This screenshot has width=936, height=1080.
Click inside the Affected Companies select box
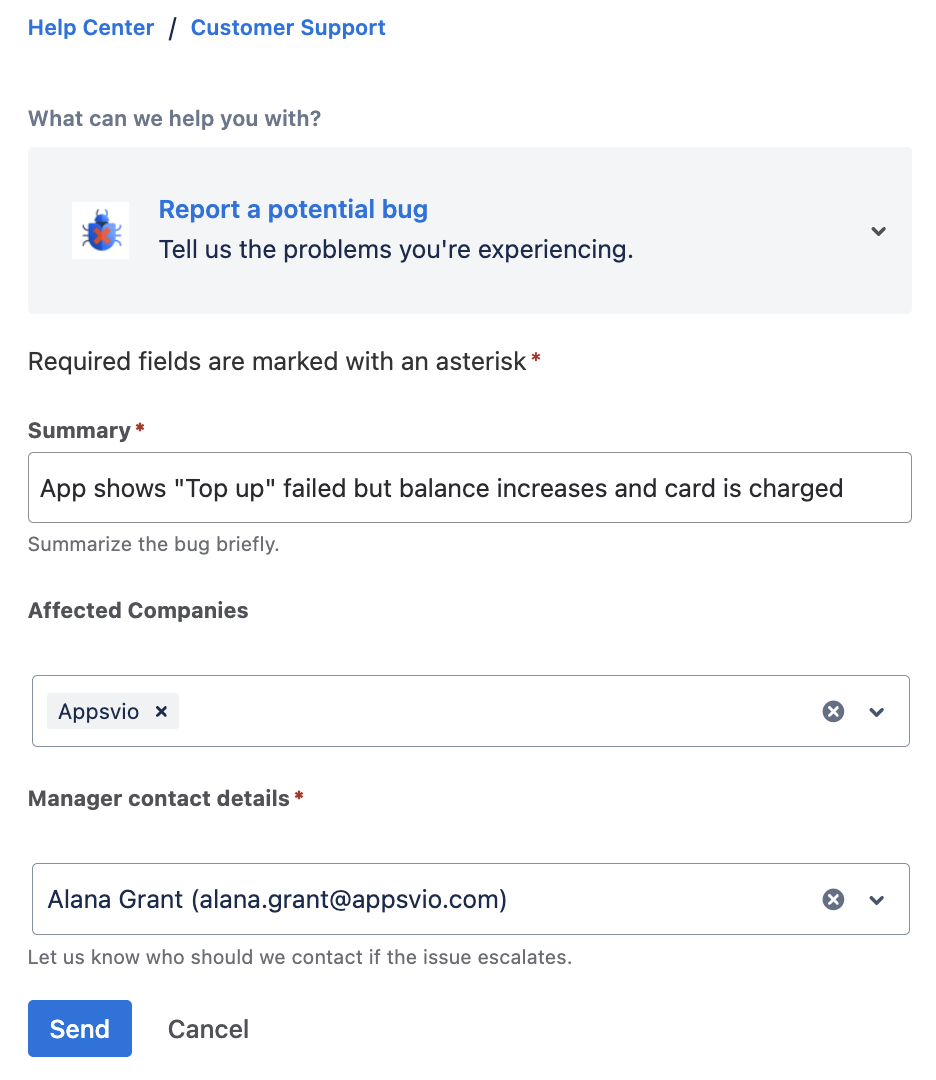(500, 712)
